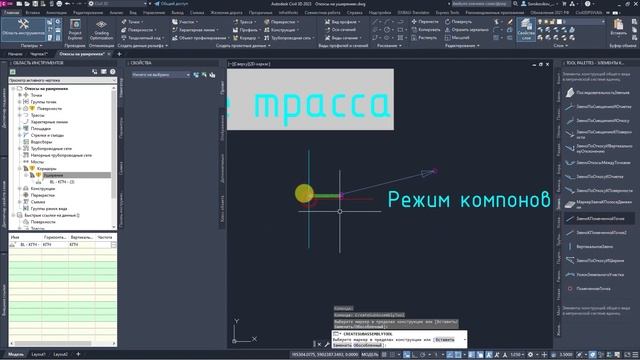The image size is (640, 360).
Task: Select the Rotate (Повернуть) tool
Action: pyautogui.click(x=458, y=22)
